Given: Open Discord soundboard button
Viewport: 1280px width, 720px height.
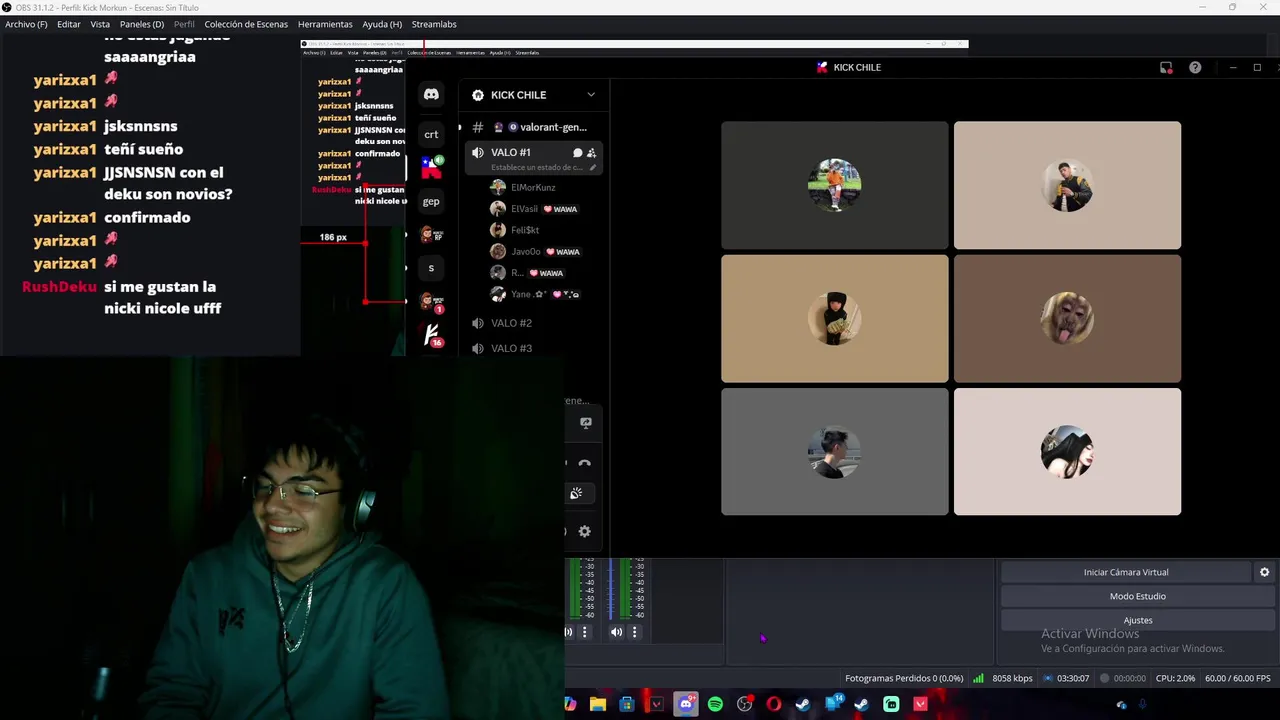Looking at the screenshot, I should (x=576, y=494).
